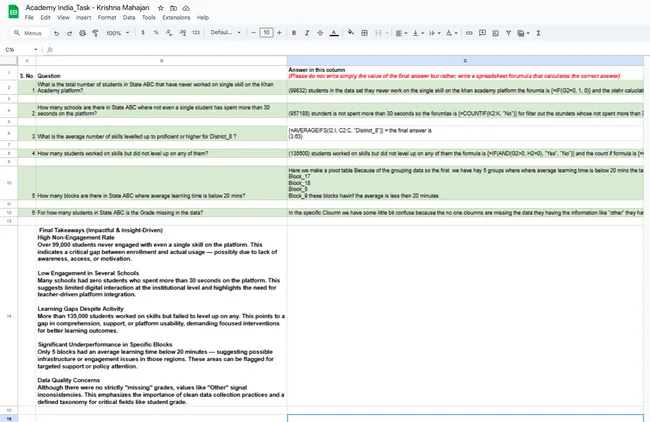Image resolution: width=650 pixels, height=422 pixels.
Task: Open the Format menu
Action: pos(107,17)
